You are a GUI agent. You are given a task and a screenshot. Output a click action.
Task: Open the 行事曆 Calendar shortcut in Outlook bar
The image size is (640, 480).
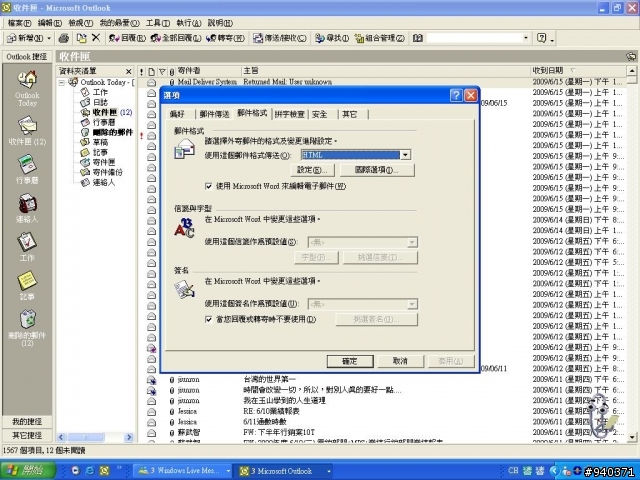click(27, 169)
